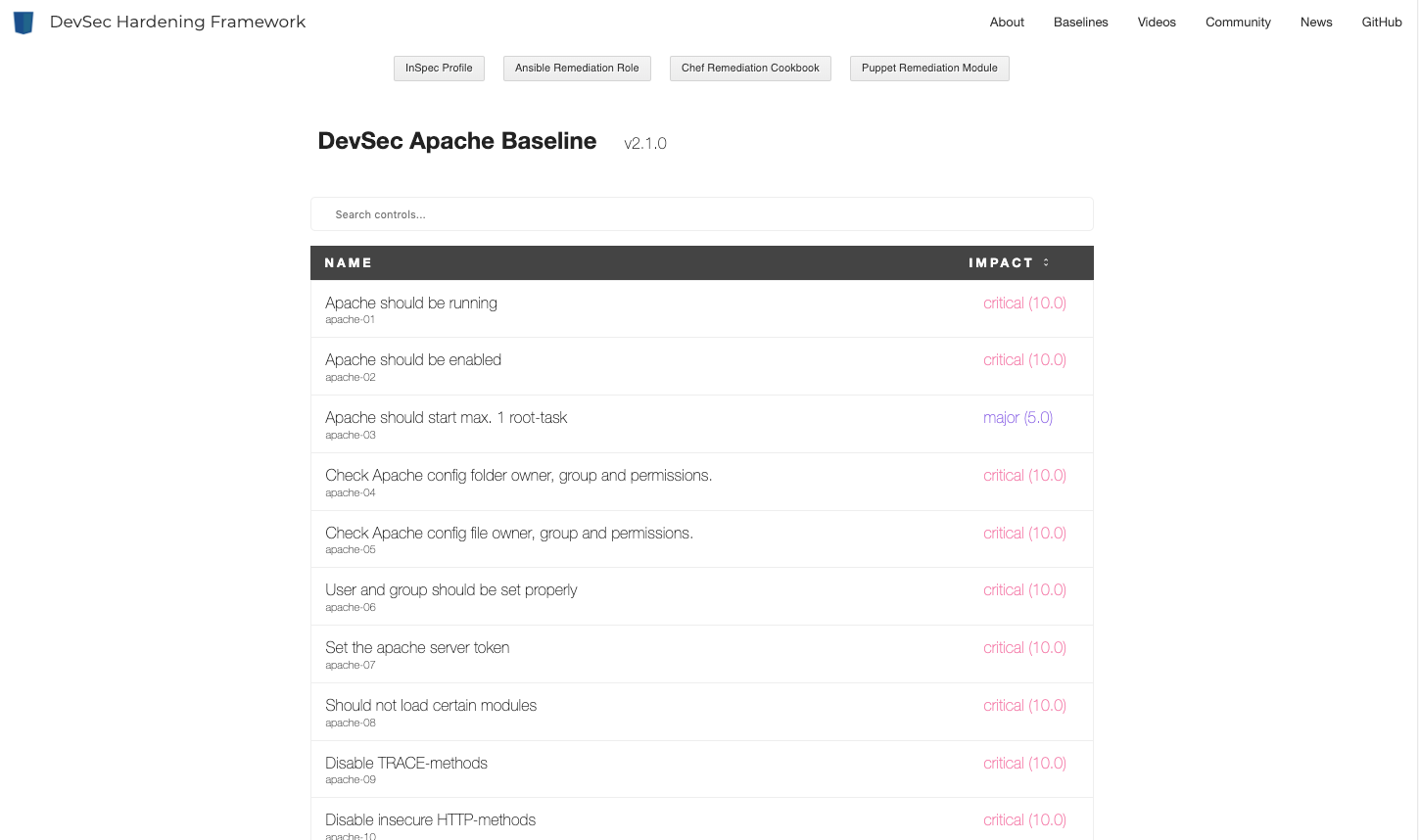This screenshot has width=1419, height=840.
Task: Click the apache-03 control ID
Action: (x=351, y=435)
